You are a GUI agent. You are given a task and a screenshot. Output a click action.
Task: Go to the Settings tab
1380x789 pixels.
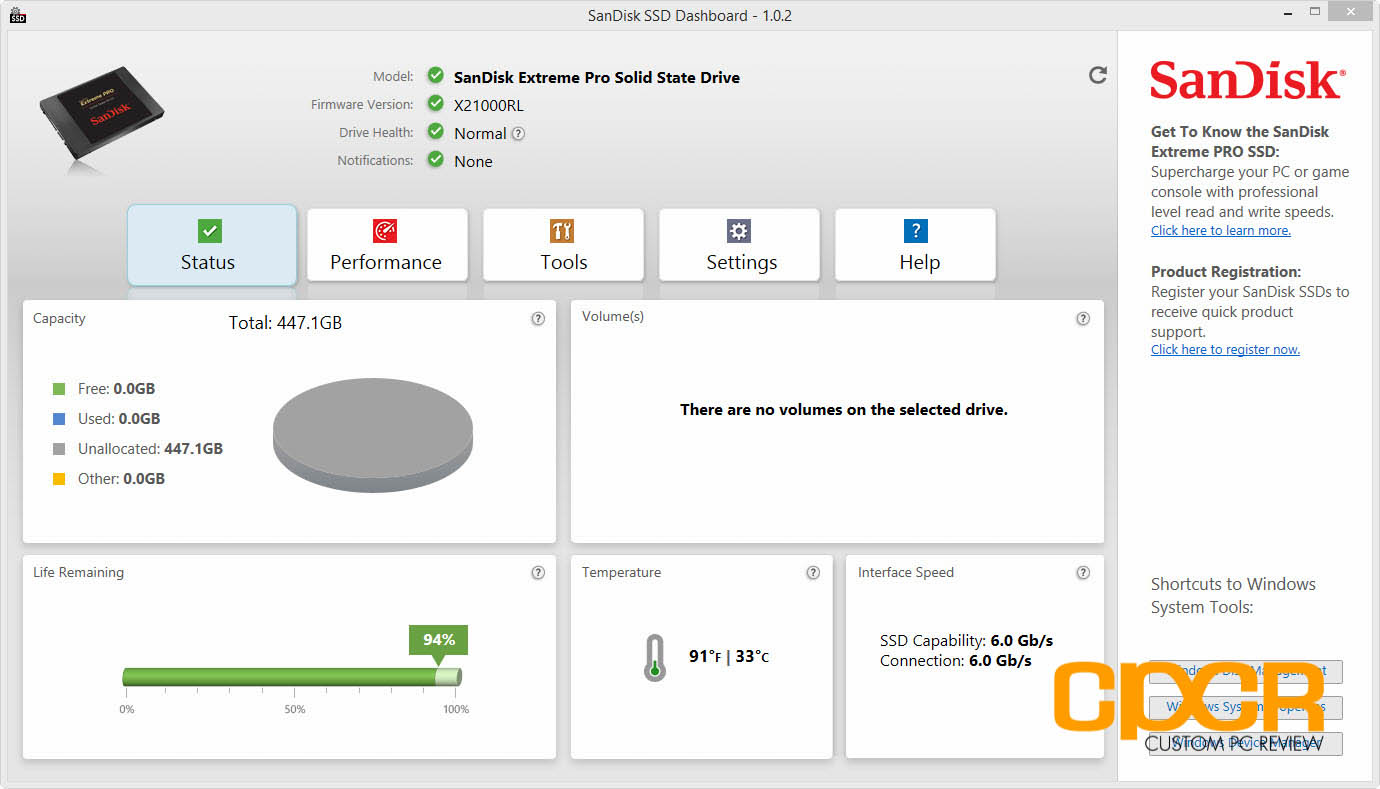click(739, 245)
